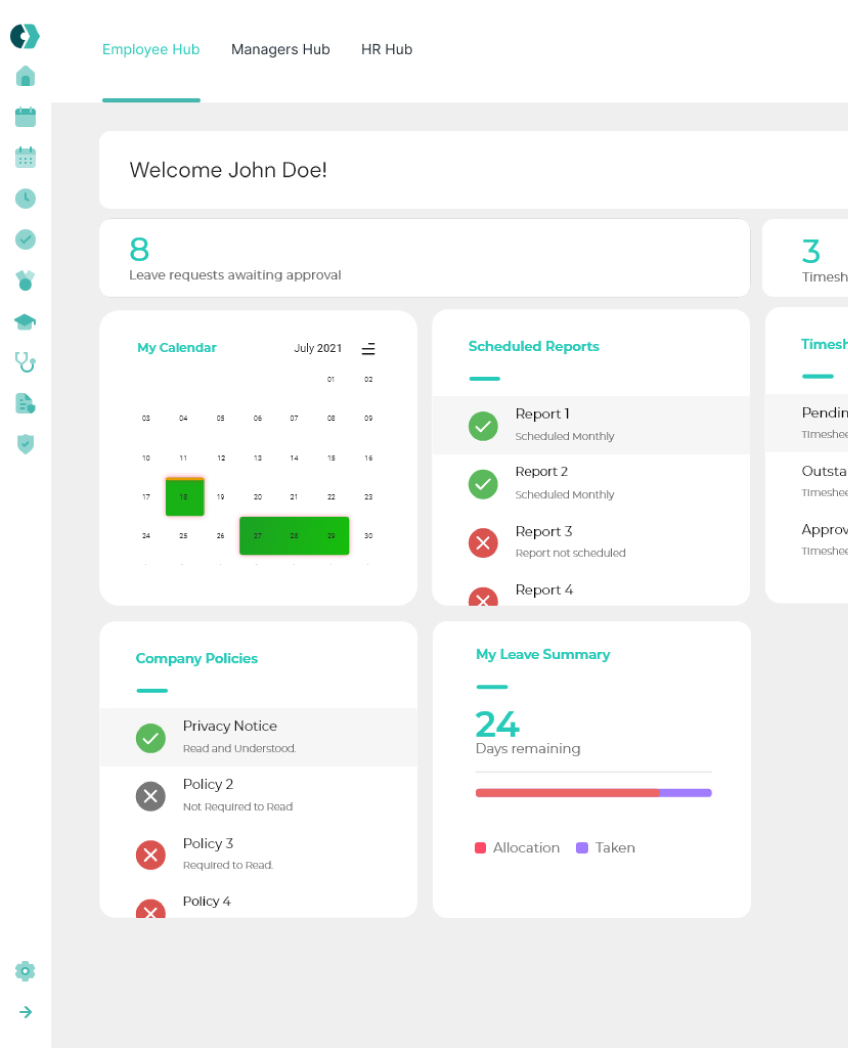Image resolution: width=848 pixels, height=1048 pixels.
Task: Switch to the Managers Hub tab
Action: point(281,49)
